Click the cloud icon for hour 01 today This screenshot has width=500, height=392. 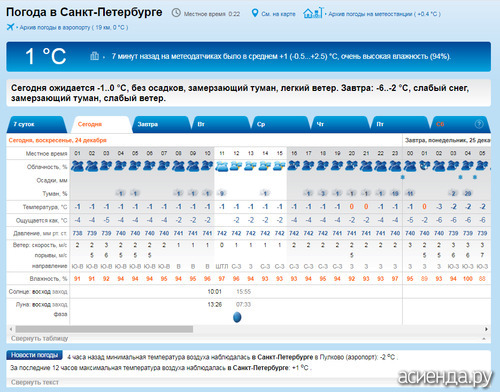(77, 166)
